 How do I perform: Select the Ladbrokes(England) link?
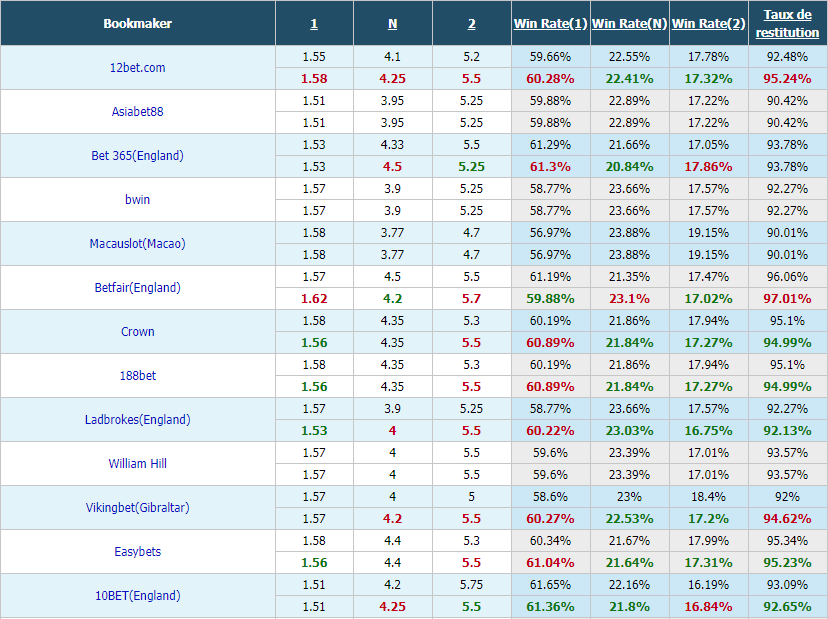(137, 419)
